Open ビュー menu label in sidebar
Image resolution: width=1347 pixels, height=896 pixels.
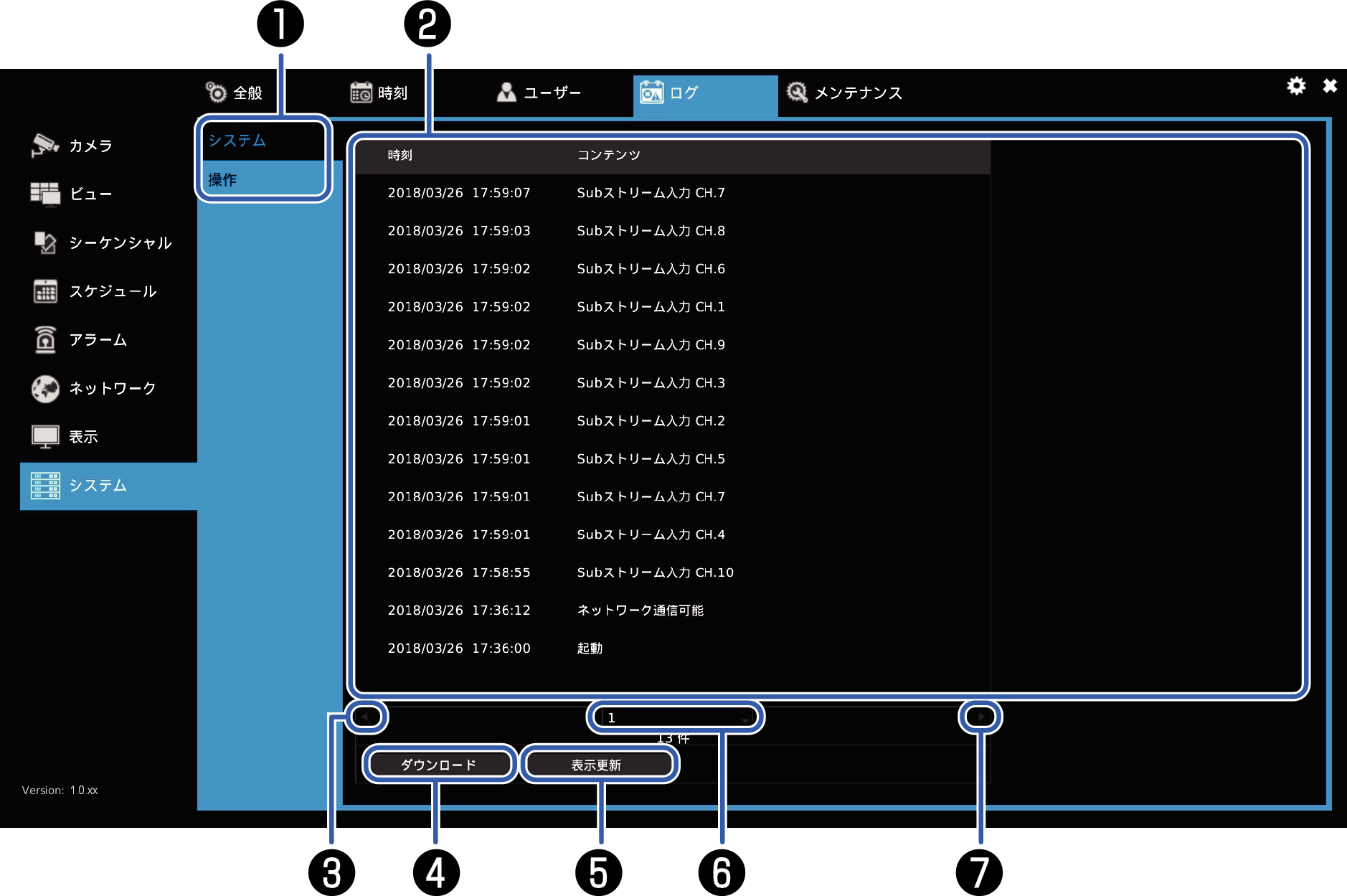pos(91,194)
